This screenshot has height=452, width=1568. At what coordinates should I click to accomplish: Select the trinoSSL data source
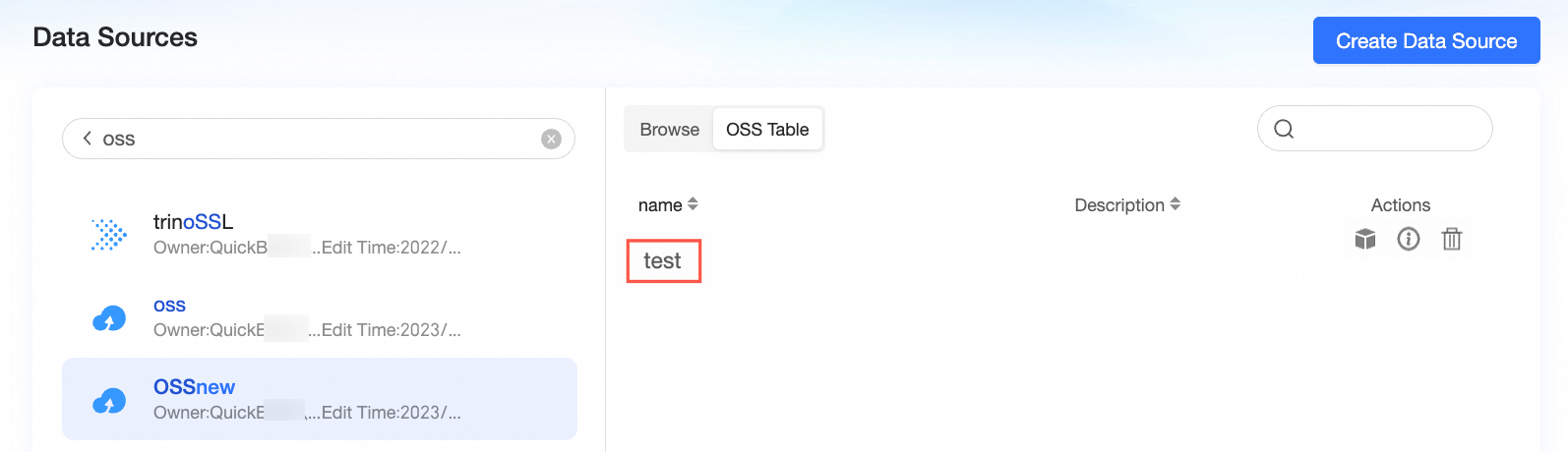coord(319,234)
